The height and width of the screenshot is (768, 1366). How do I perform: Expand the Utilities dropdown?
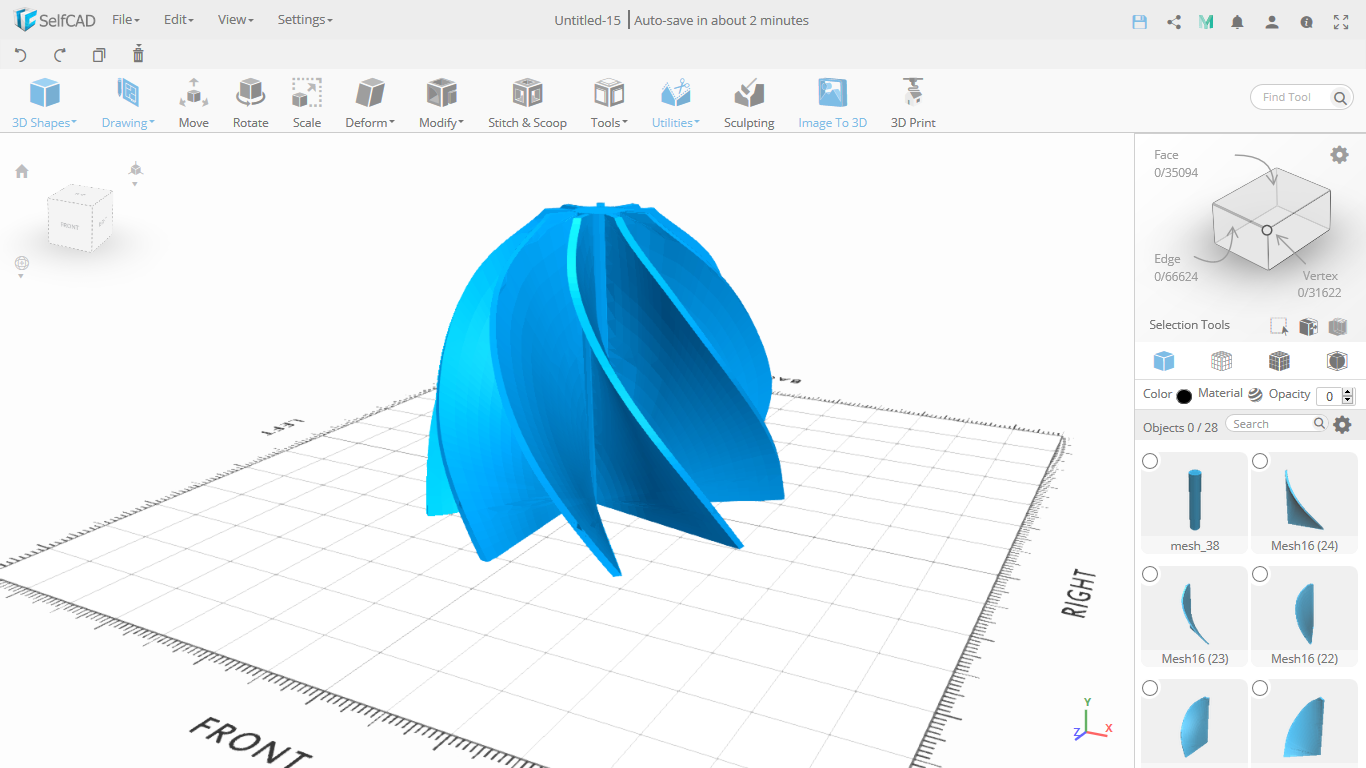tap(676, 104)
